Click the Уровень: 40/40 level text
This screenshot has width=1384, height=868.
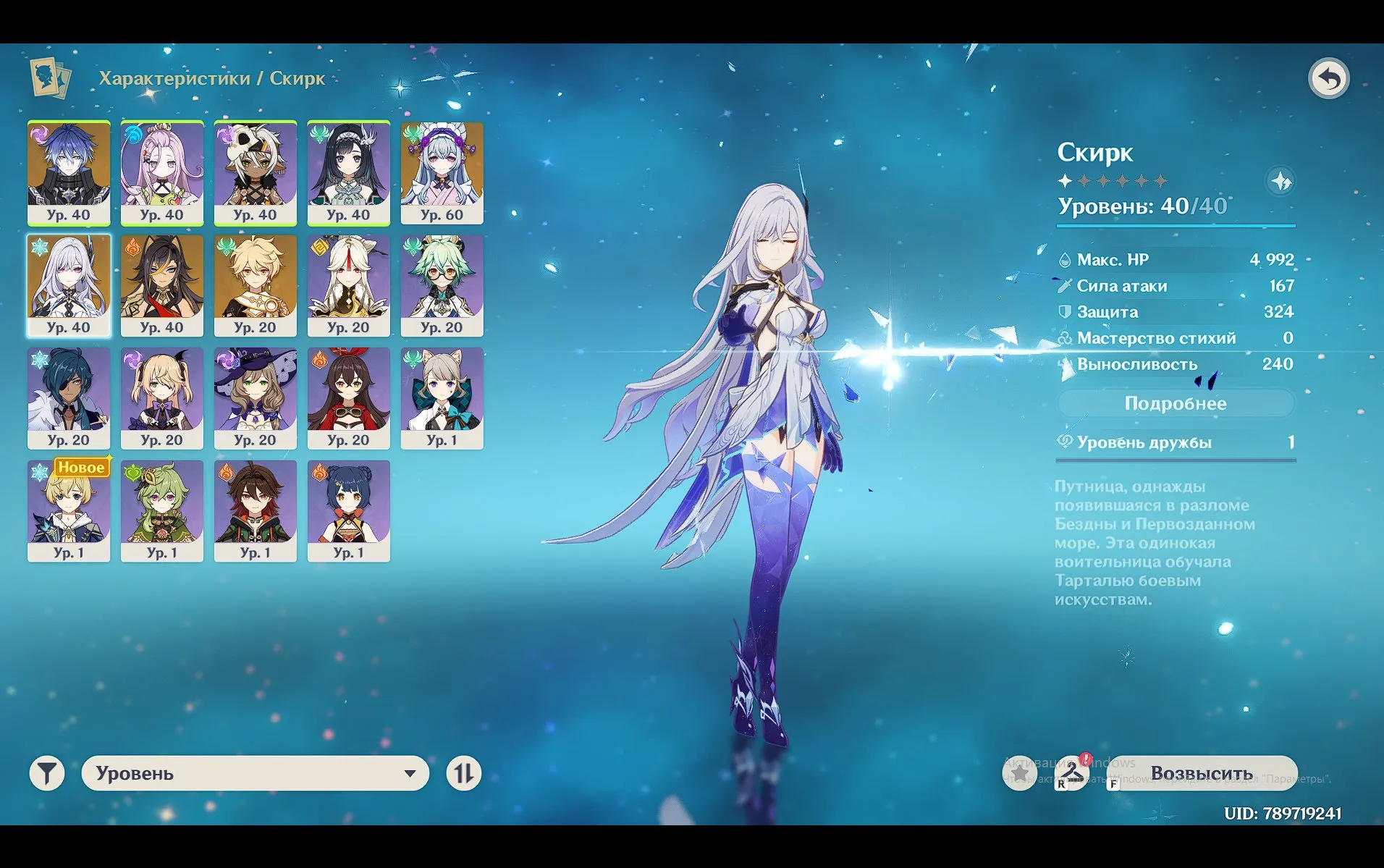[1142, 207]
